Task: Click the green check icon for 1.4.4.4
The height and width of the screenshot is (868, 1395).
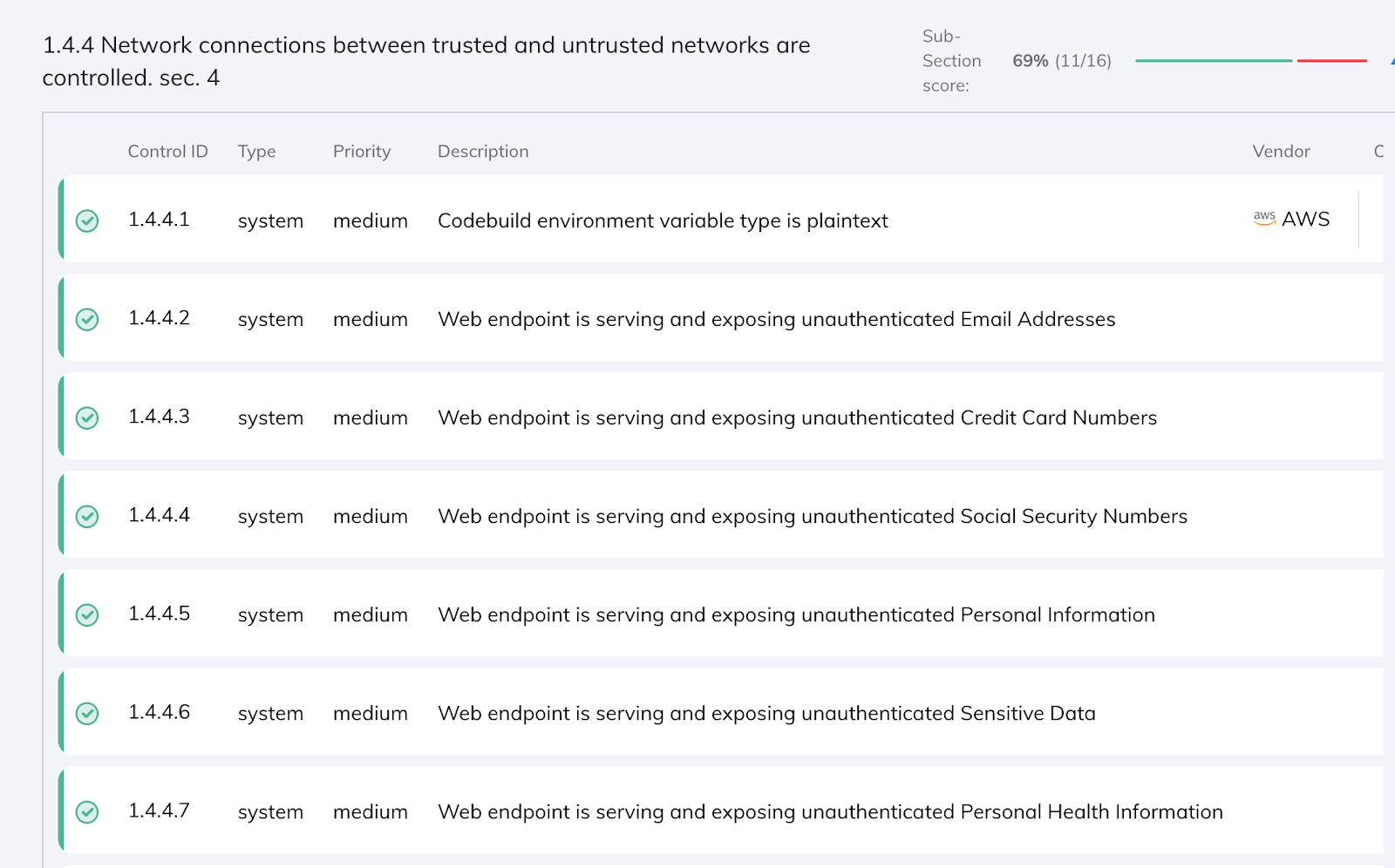Action: 87,517
